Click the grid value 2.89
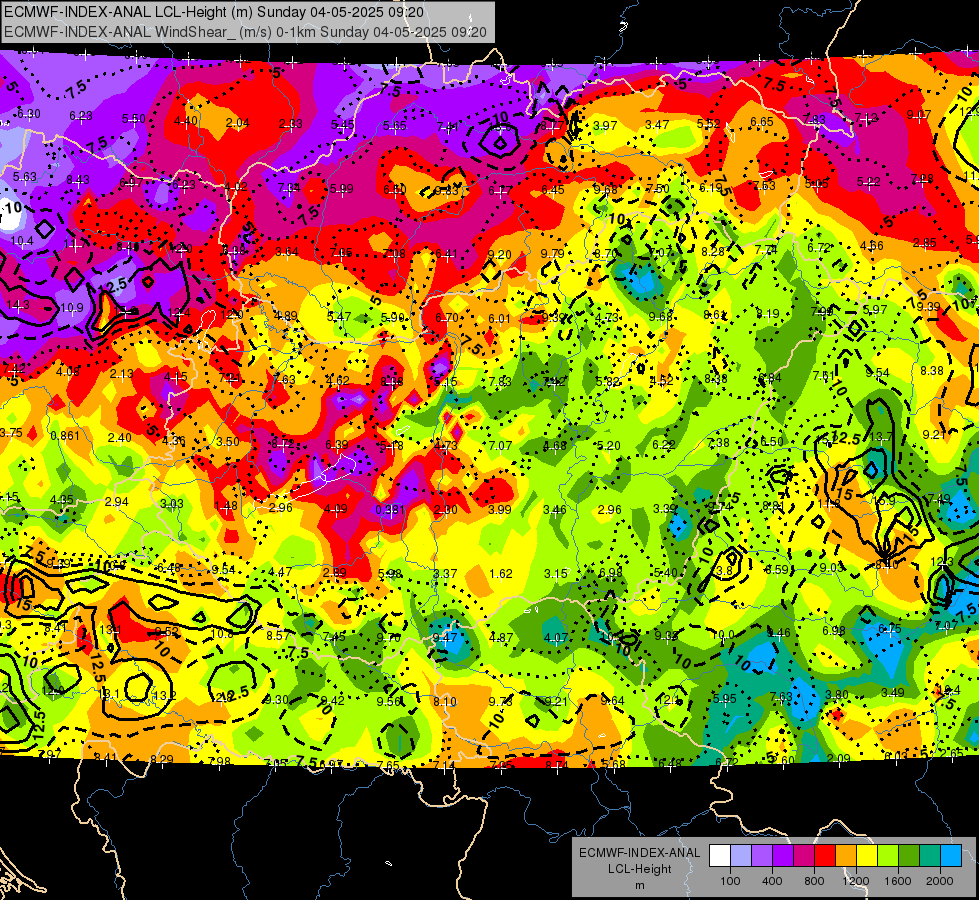Viewport: 979px width, 900px height. click(x=335, y=573)
